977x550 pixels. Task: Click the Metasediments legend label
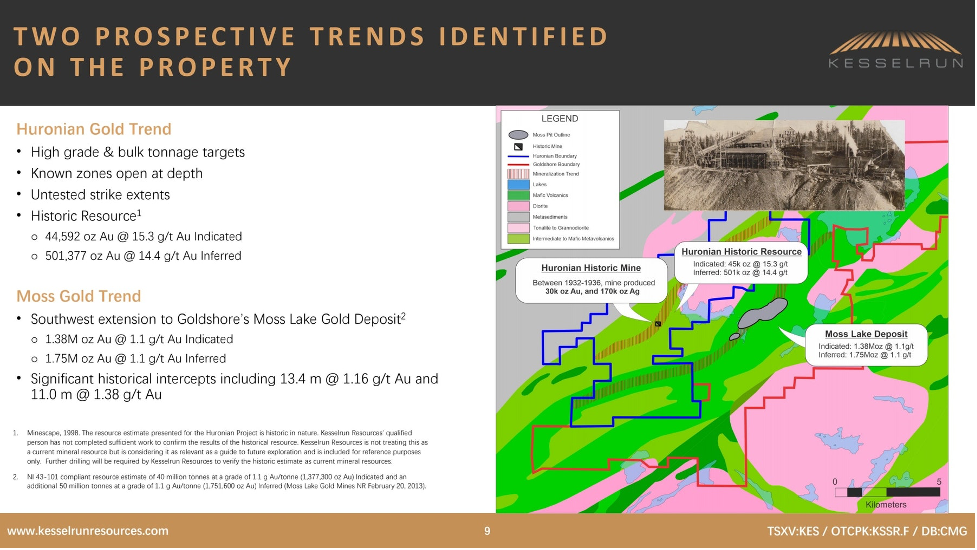pyautogui.click(x=550, y=217)
